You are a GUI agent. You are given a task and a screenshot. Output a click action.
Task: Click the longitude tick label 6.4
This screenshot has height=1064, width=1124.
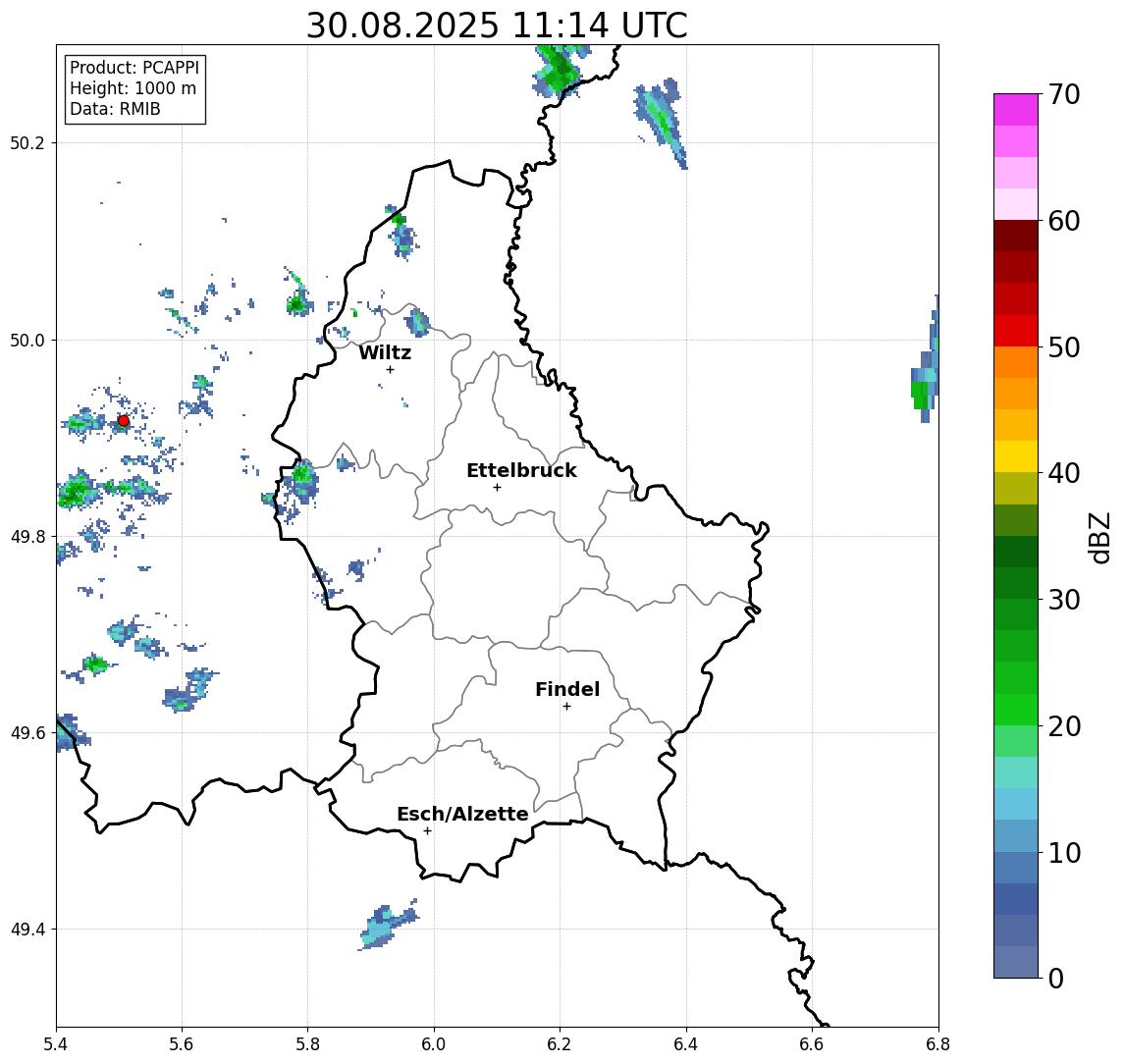[686, 1044]
